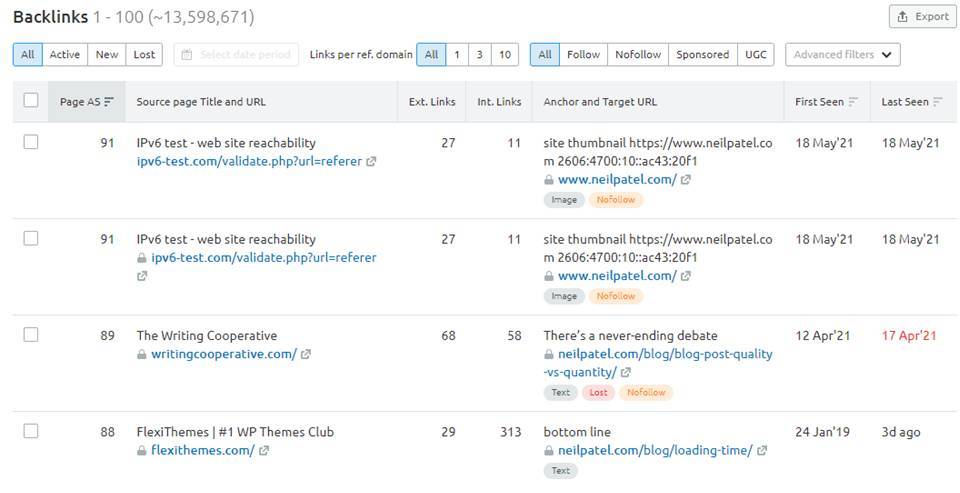The image size is (960, 493).
Task: Open second ipv6-test.com source link with lock
Action: 264,258
